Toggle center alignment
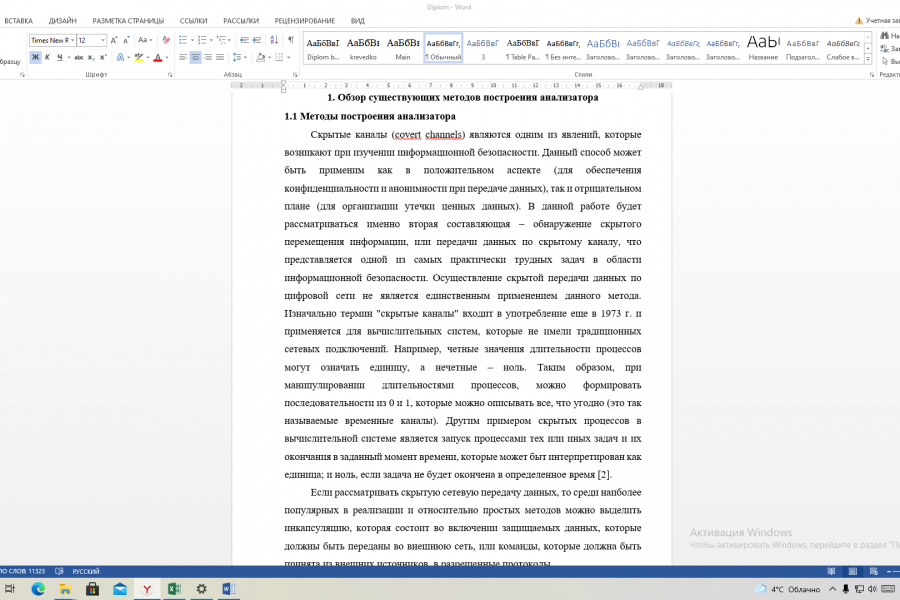Viewport: 900px width, 600px height. 195,57
